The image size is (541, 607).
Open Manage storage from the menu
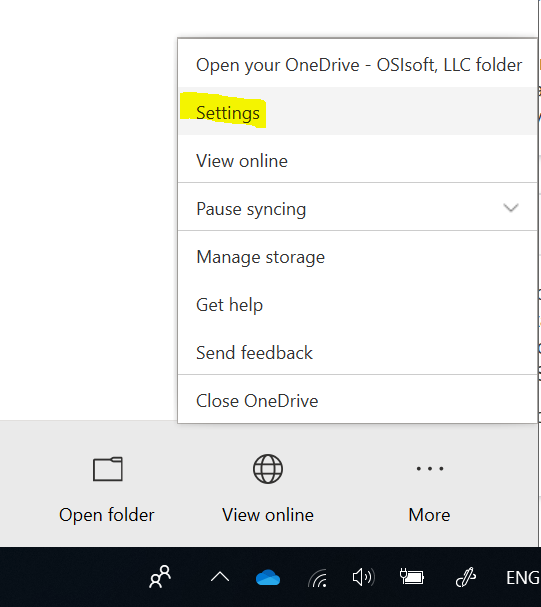coord(358,257)
